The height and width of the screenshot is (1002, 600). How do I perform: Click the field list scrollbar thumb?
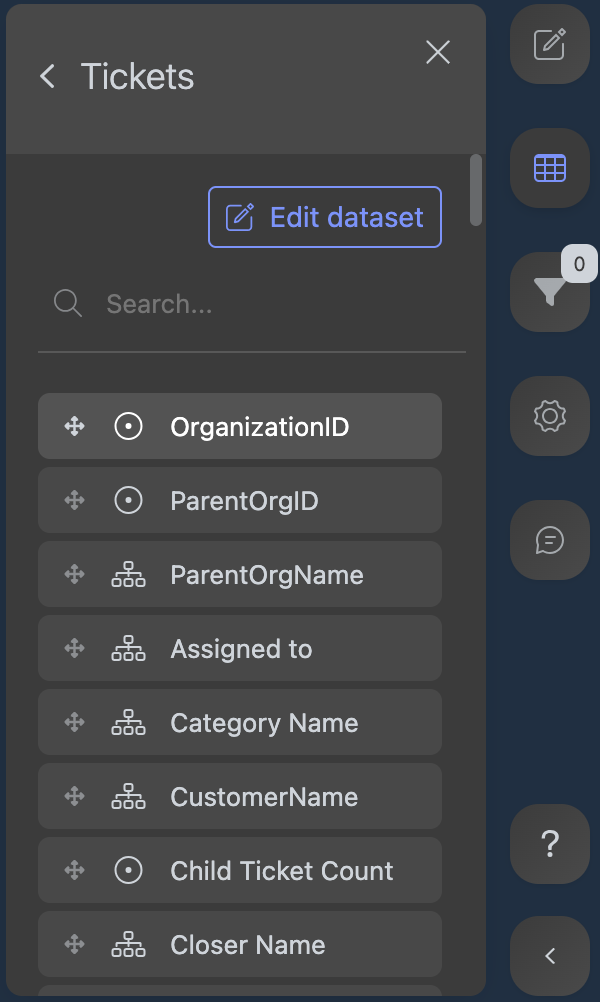click(x=475, y=190)
